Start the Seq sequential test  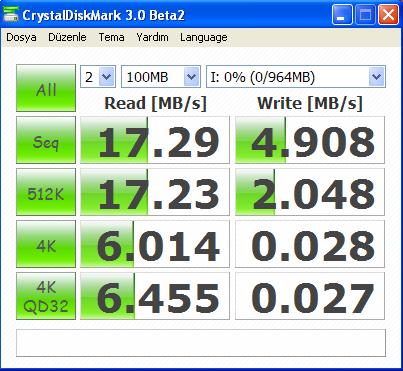(x=46, y=140)
